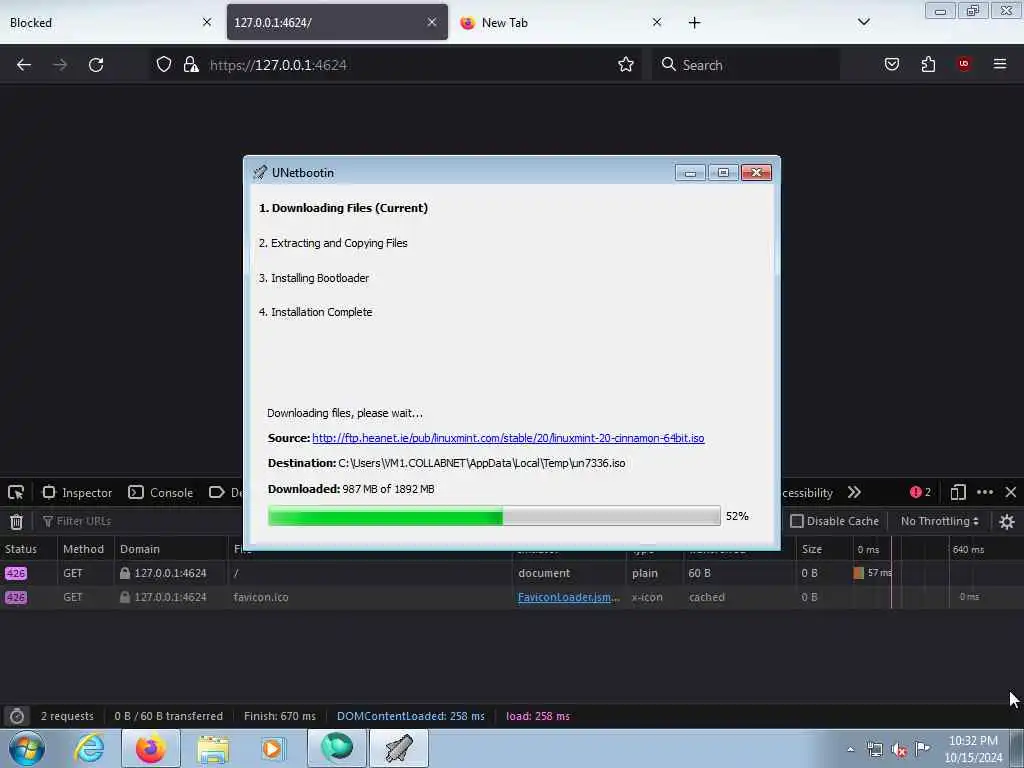Viewport: 1024px width, 768px height.
Task: Switch to Firefox in taskbar
Action: click(x=150, y=748)
